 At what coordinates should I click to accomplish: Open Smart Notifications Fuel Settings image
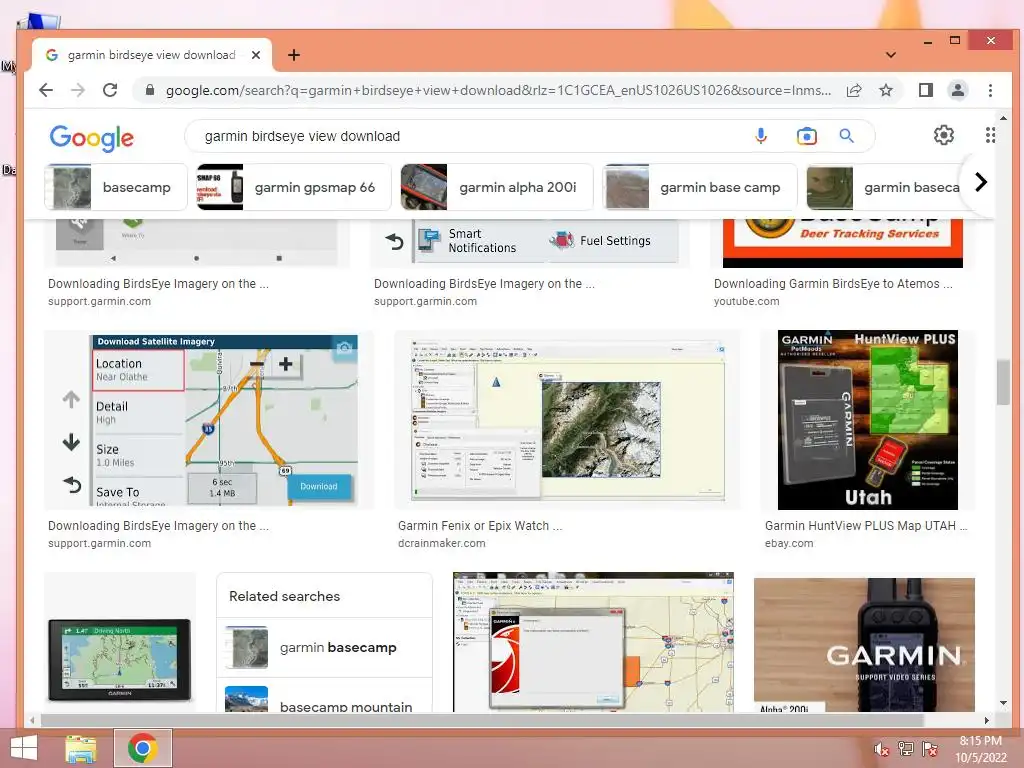pyautogui.click(x=530, y=243)
